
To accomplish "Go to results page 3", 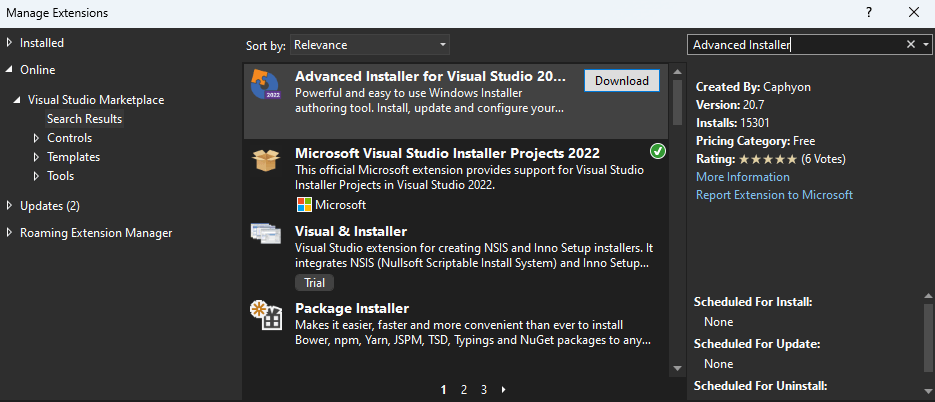I will click(x=484, y=389).
